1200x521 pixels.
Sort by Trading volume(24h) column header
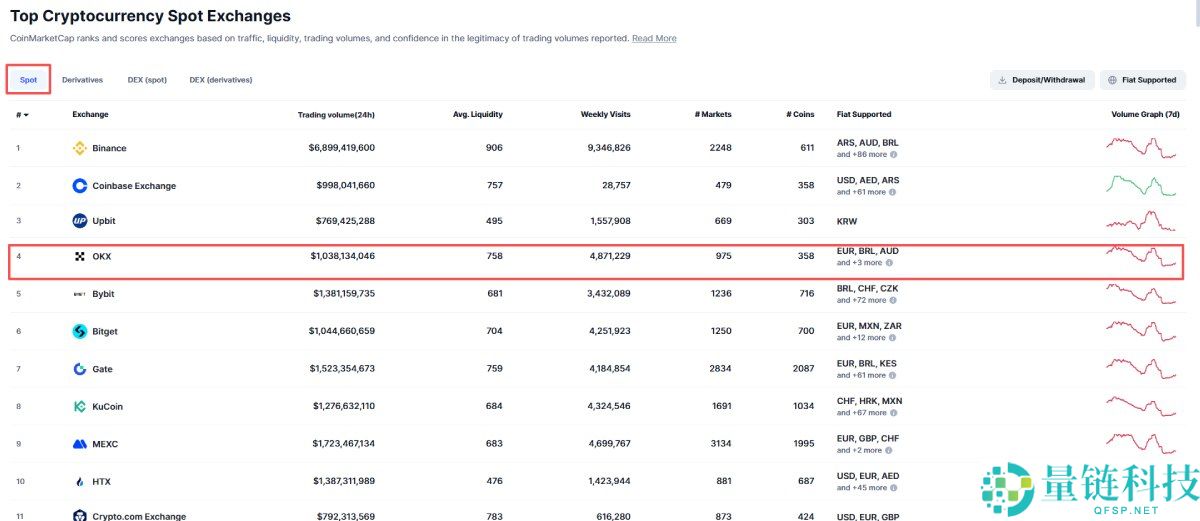click(x=336, y=114)
